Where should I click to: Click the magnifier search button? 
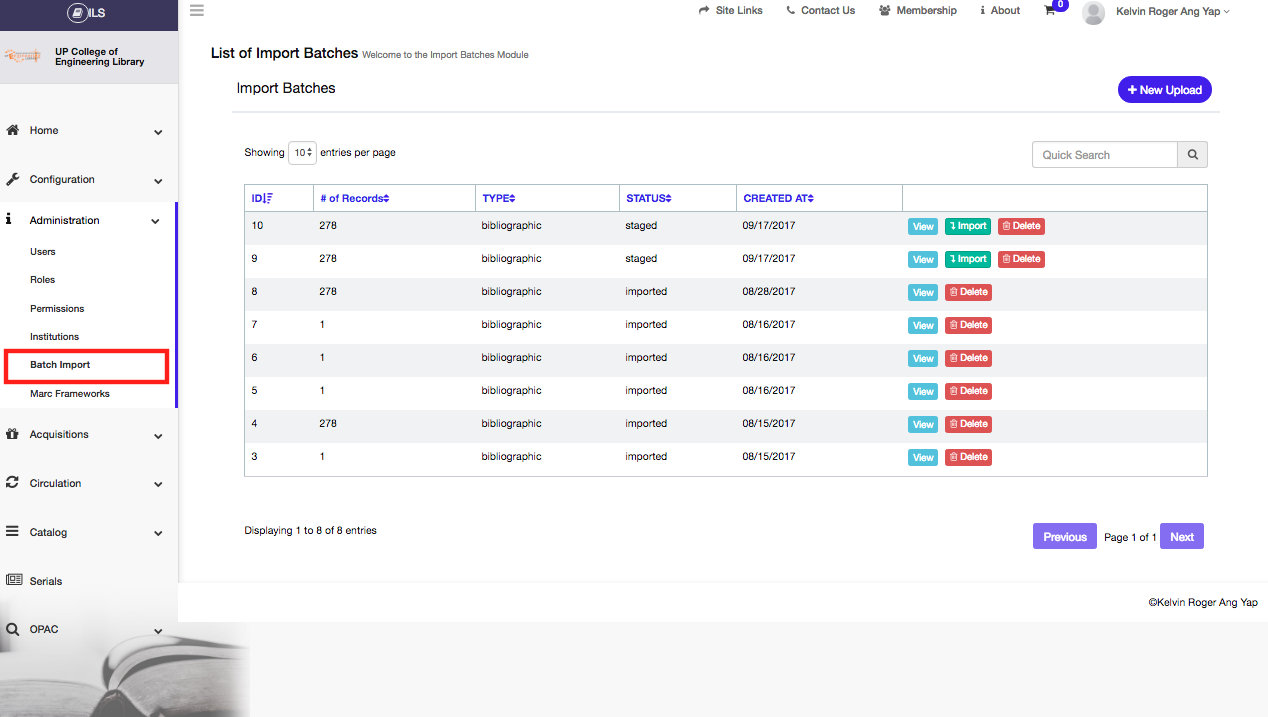point(1192,155)
